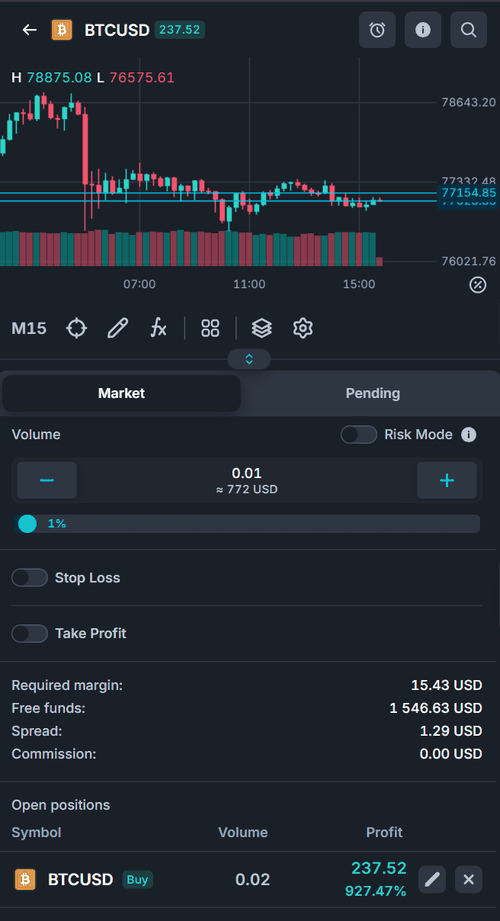The width and height of the screenshot is (500, 921).
Task: Open the chart layers stack icon
Action: (x=261, y=328)
